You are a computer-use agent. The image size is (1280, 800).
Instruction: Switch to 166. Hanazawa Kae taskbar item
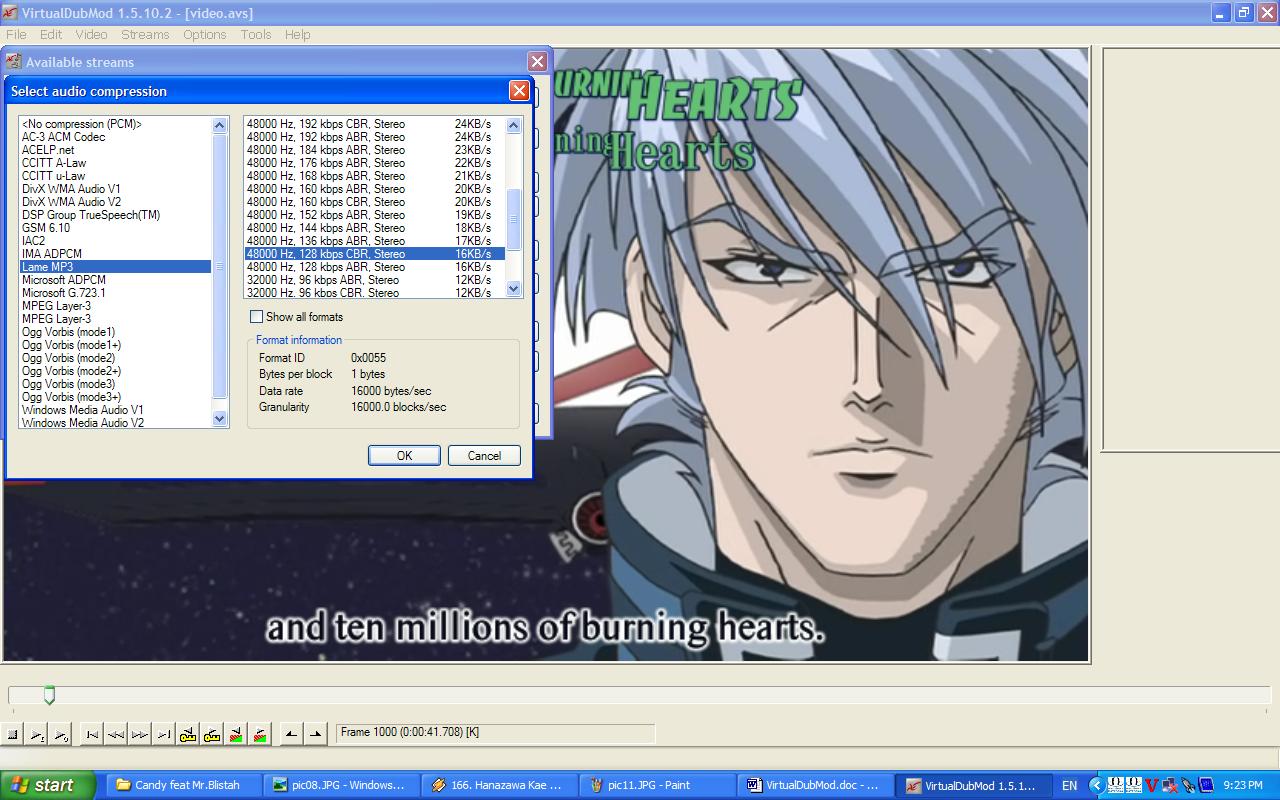point(498,785)
